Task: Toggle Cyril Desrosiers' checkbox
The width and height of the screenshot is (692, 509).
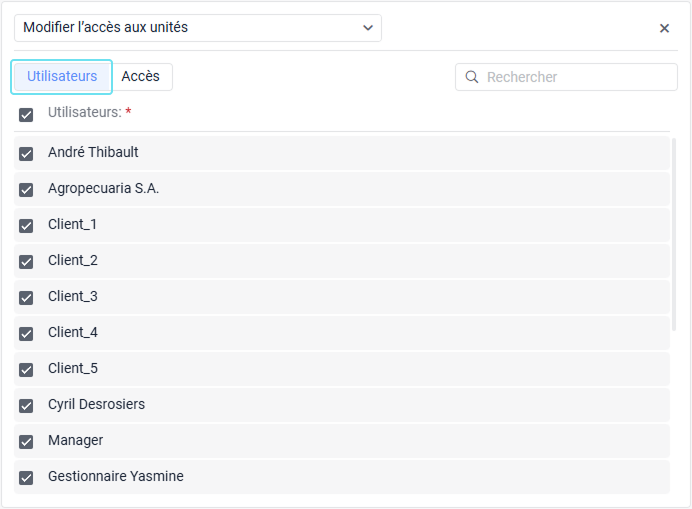Action: [x=26, y=406]
